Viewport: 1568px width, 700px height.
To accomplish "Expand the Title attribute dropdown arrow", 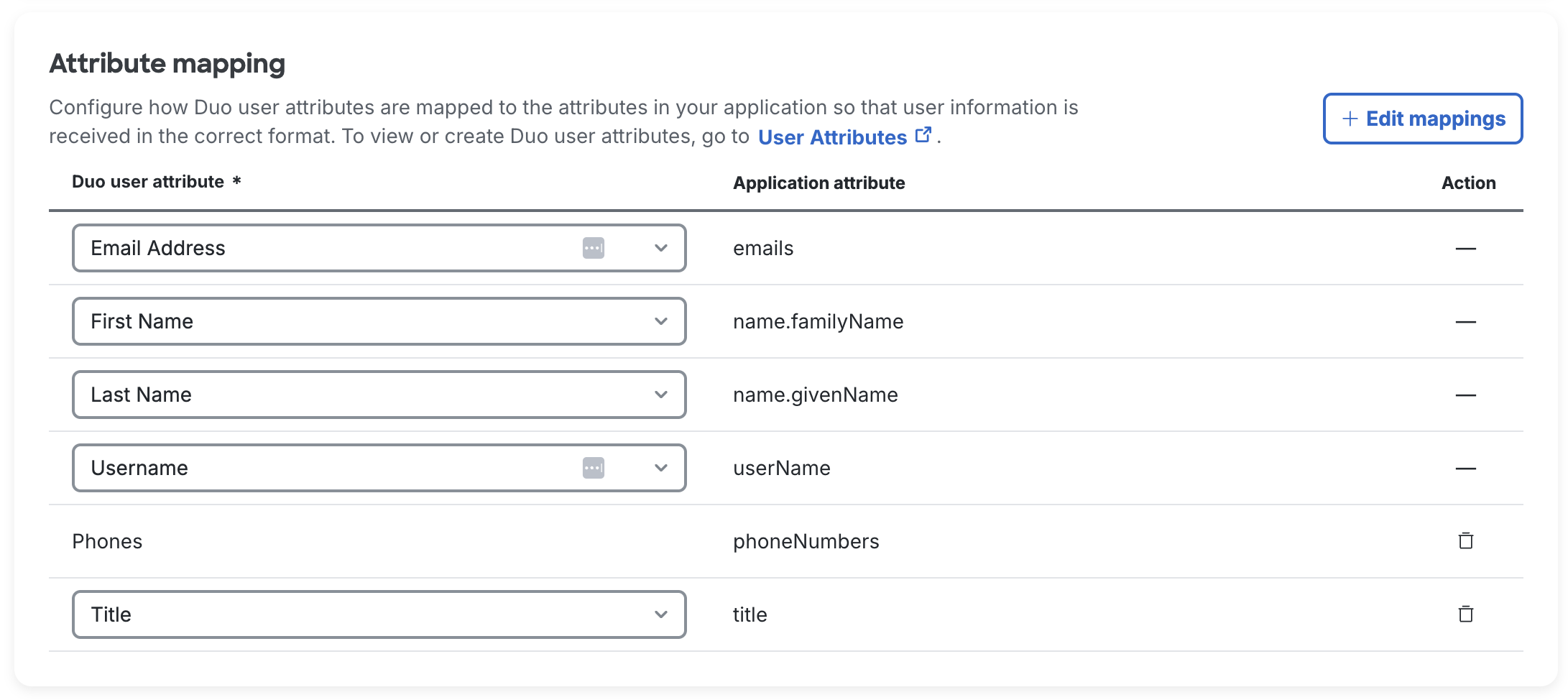I will tap(661, 614).
